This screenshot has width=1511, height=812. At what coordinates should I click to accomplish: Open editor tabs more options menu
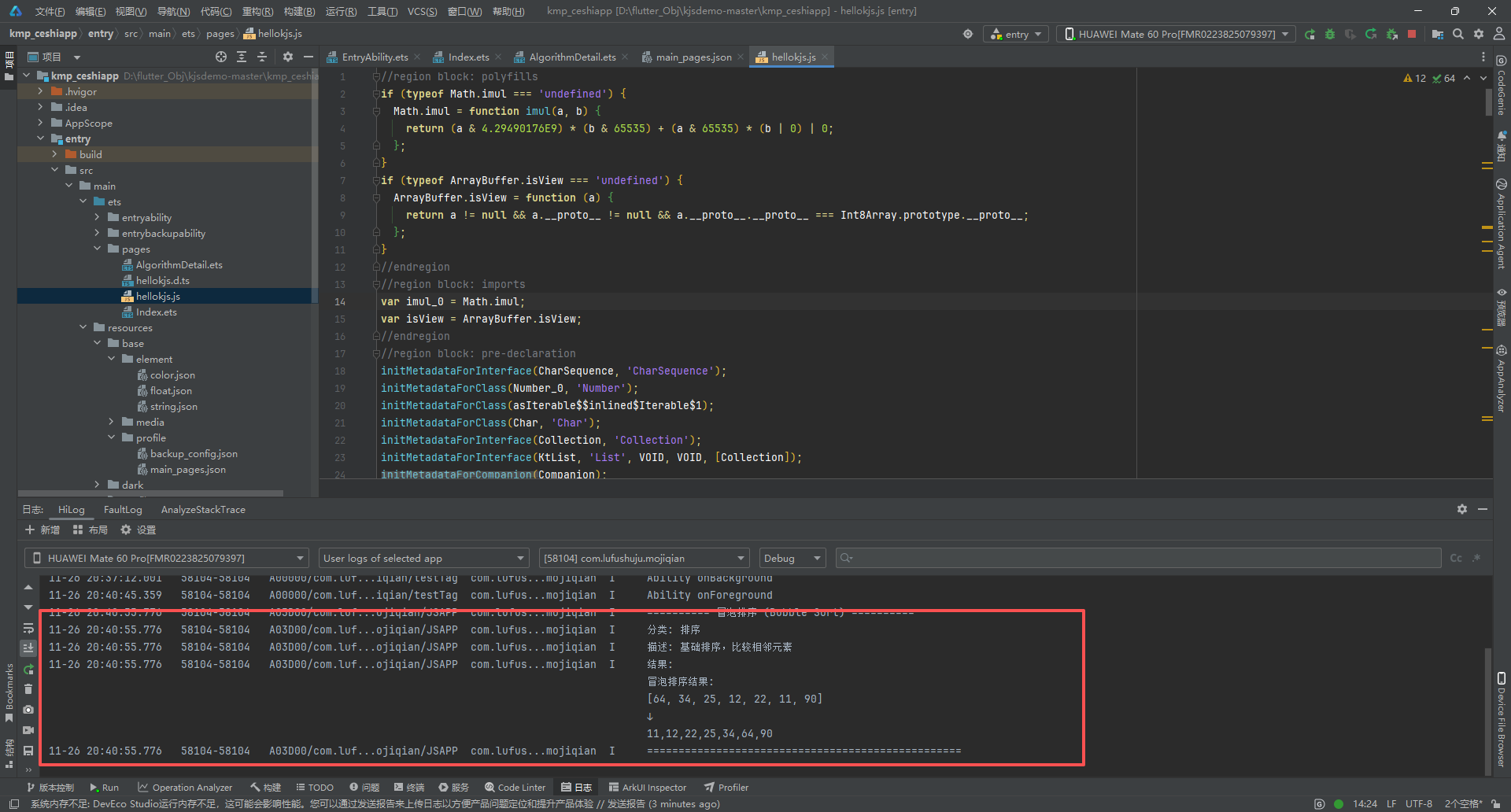pyautogui.click(x=1483, y=57)
